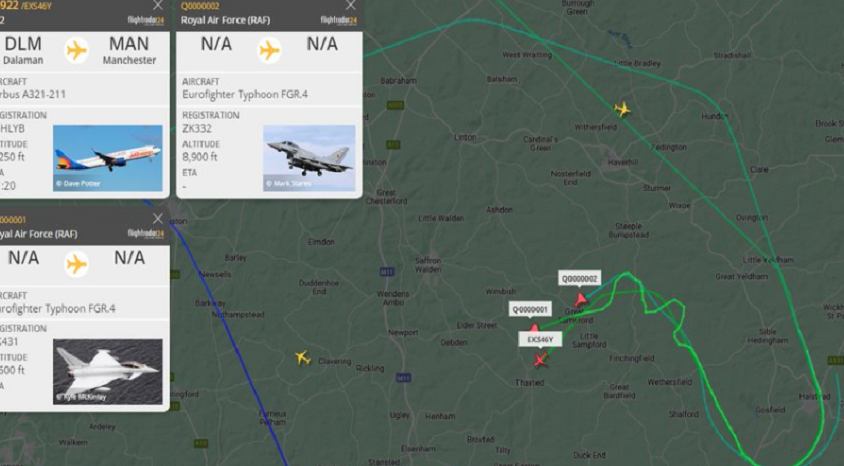The image size is (844, 466).
Task: Click the EXS46Y callsign map label
Action: click(540, 340)
